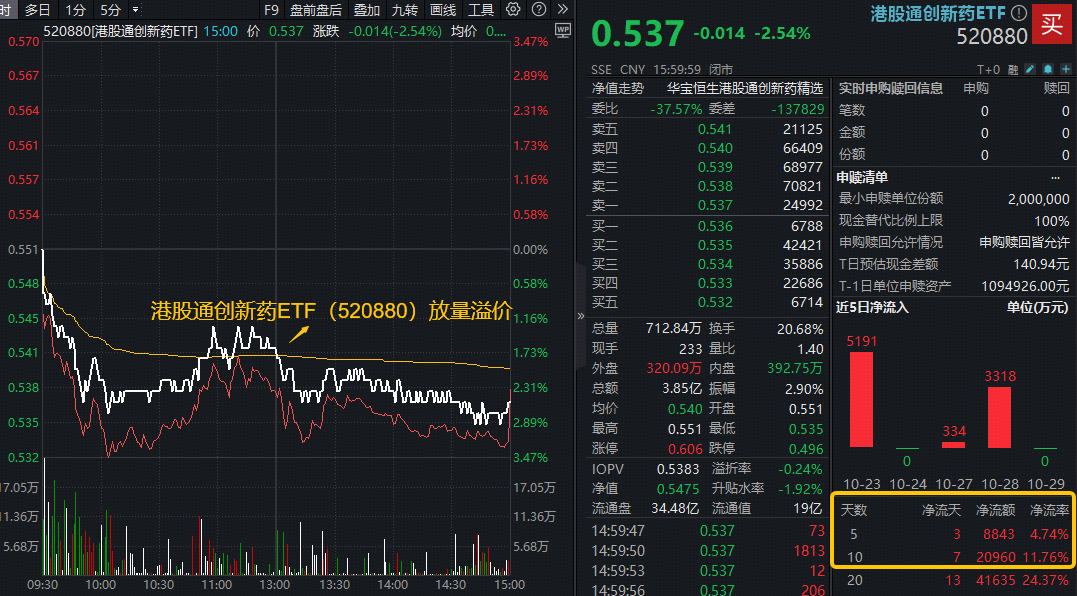This screenshot has width=1077, height=596.
Task: Open 画线 drawing tools
Action: tap(442, 10)
